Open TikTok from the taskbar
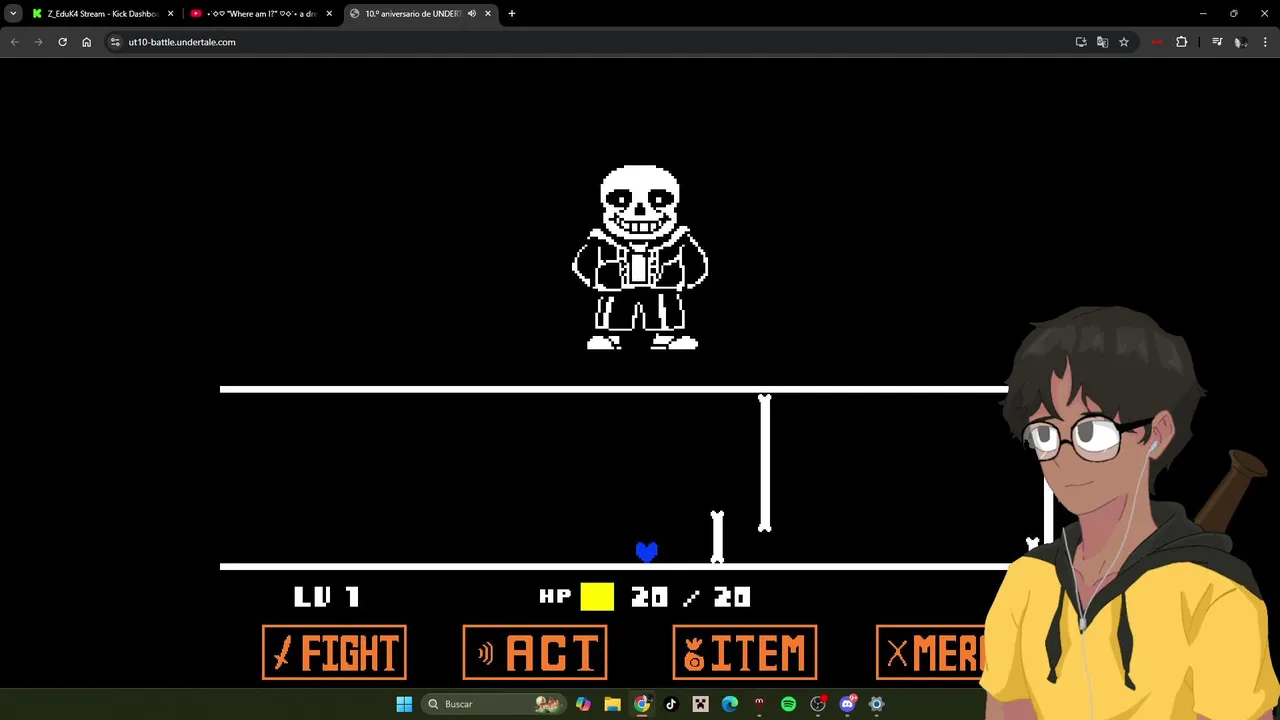Viewport: 1280px width, 720px height. tap(671, 704)
